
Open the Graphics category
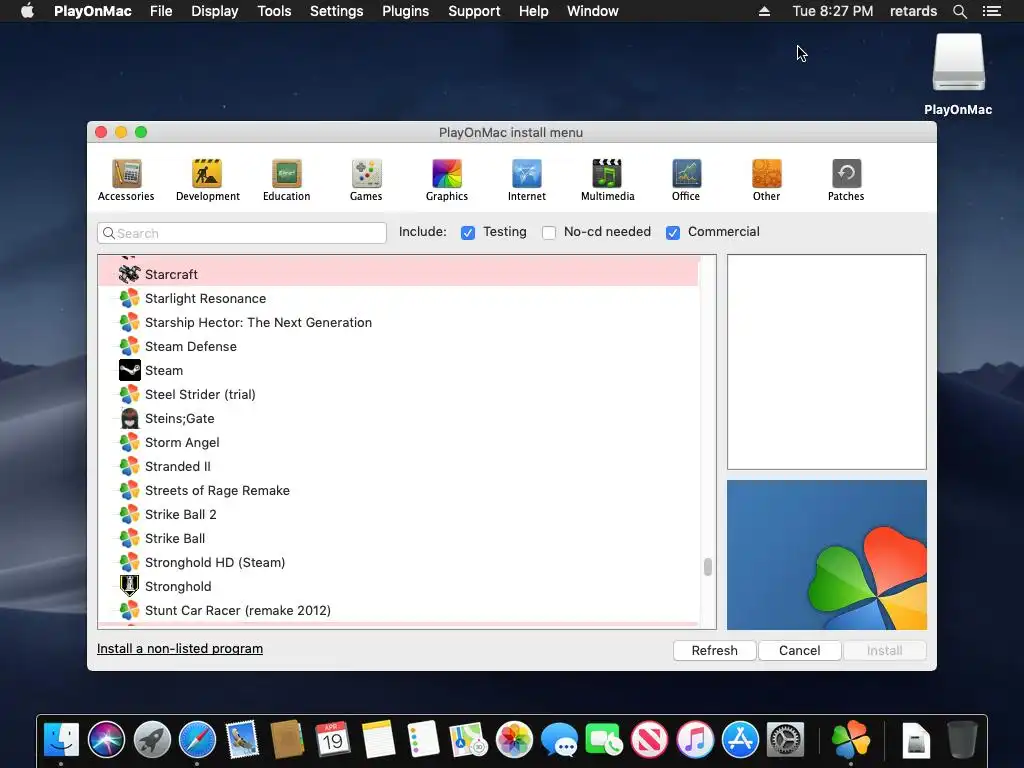(x=447, y=180)
